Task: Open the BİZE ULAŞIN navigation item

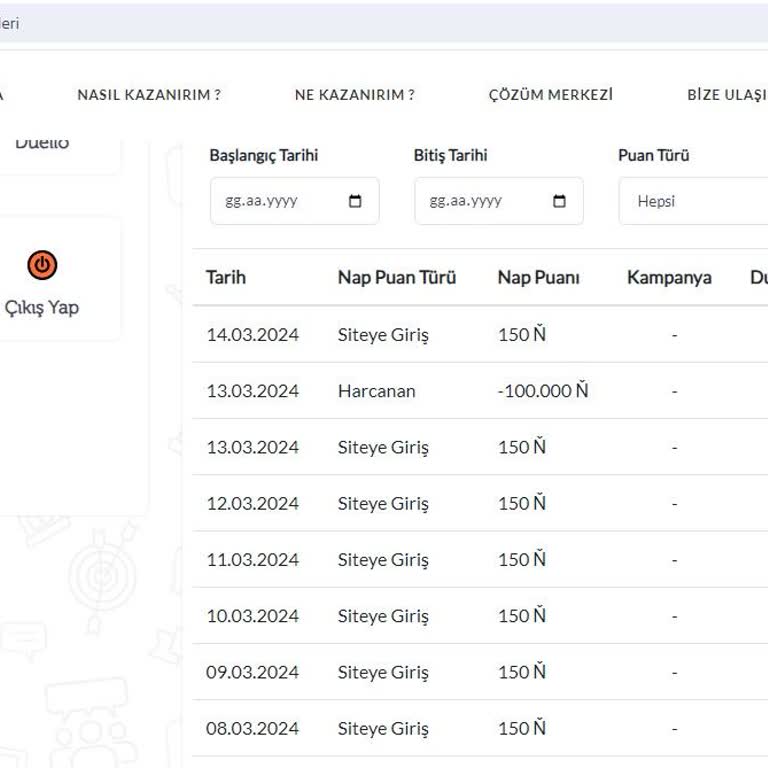Action: coord(727,95)
